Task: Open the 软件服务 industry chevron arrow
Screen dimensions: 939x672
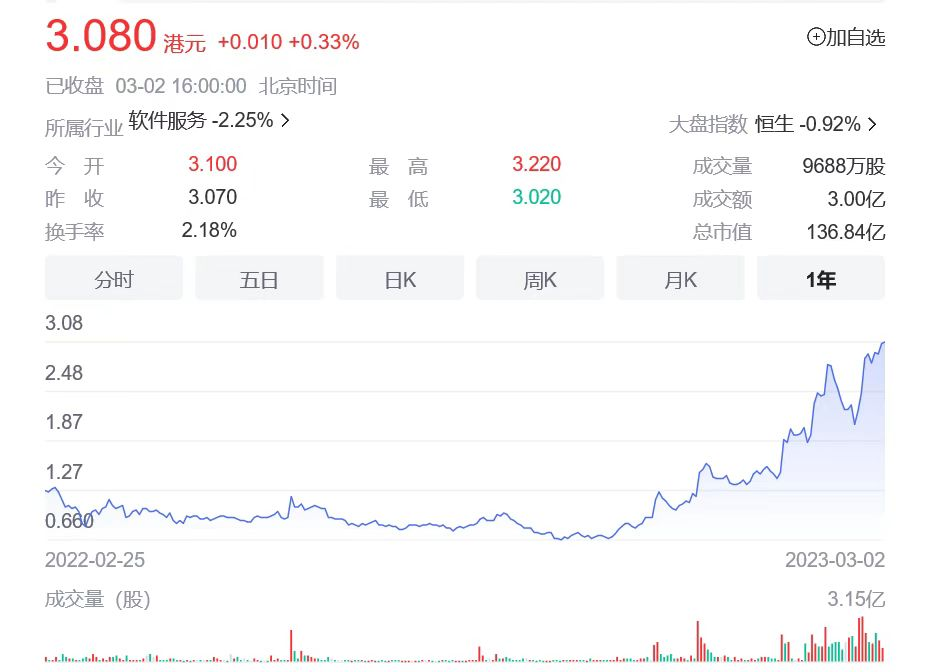Action: (x=286, y=120)
